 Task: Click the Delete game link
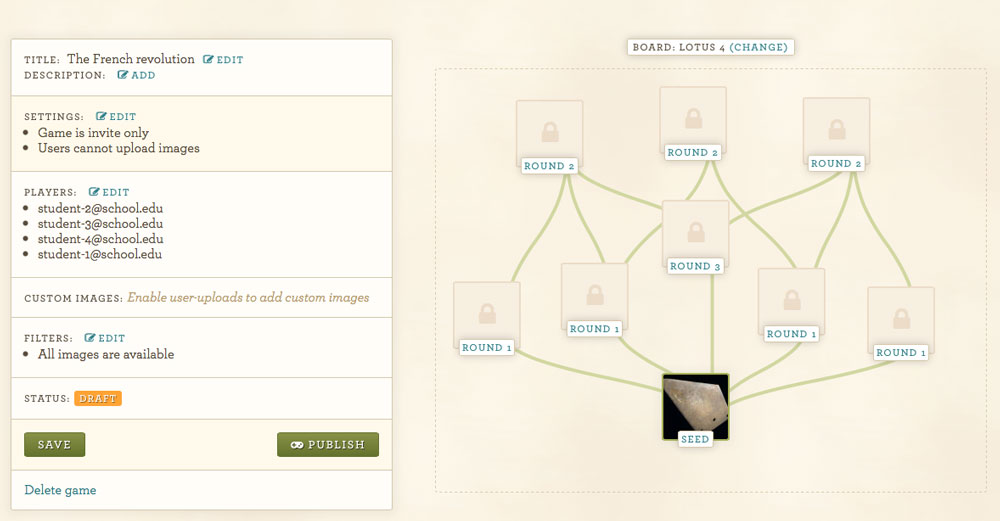point(60,490)
